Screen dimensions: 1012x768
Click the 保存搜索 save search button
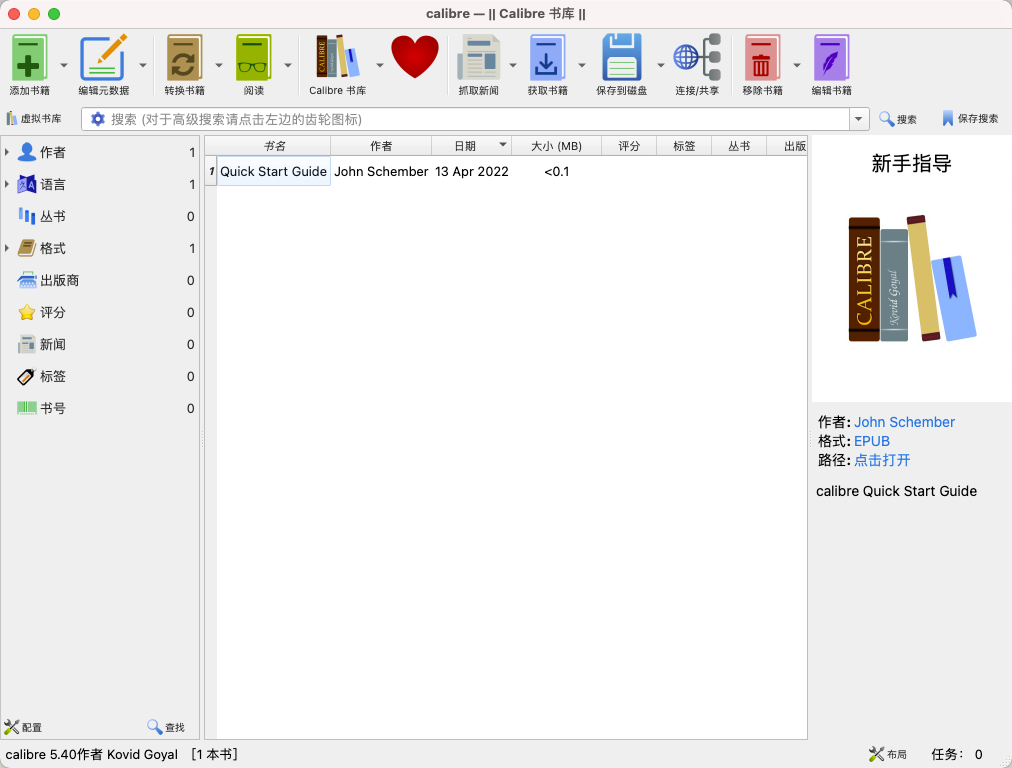click(x=970, y=119)
